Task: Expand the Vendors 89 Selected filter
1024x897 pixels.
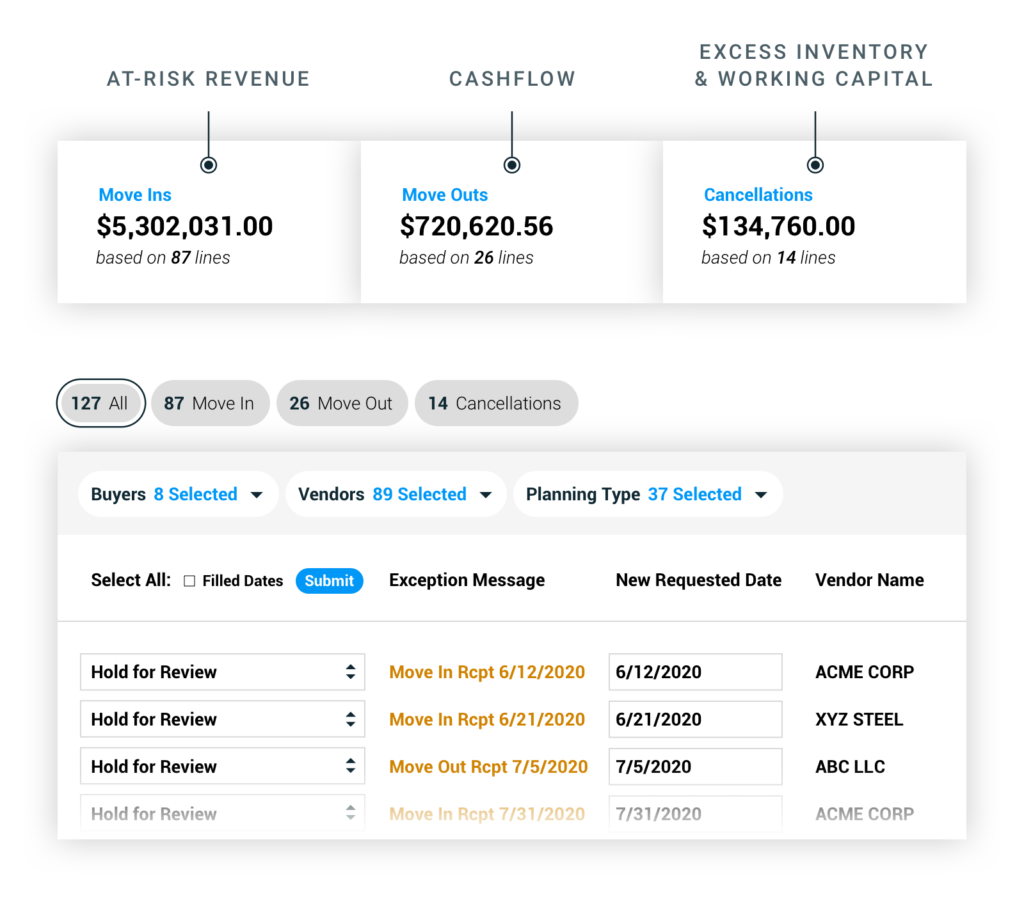Action: click(x=395, y=494)
